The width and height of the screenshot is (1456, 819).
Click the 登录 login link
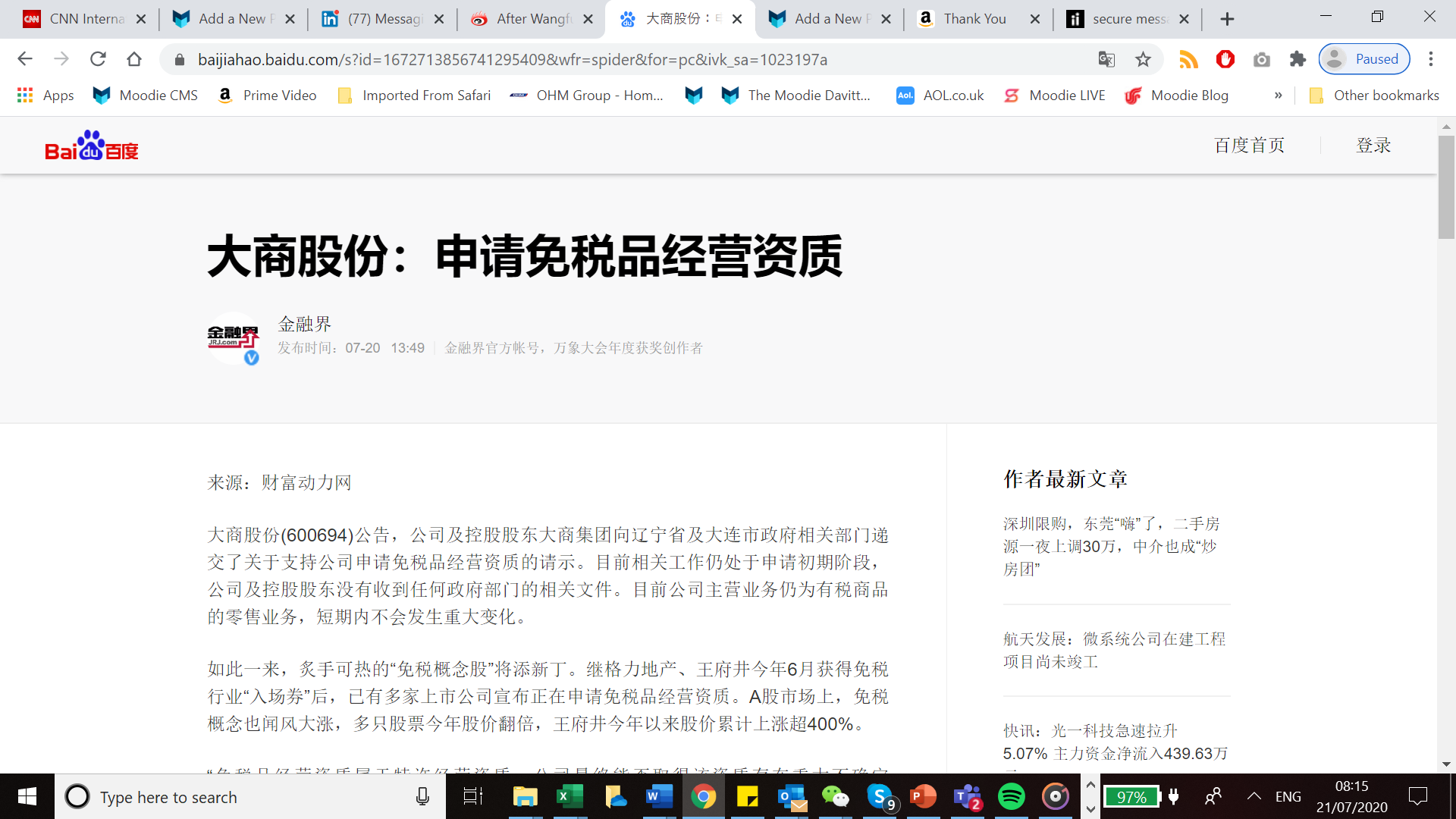pyautogui.click(x=1374, y=145)
